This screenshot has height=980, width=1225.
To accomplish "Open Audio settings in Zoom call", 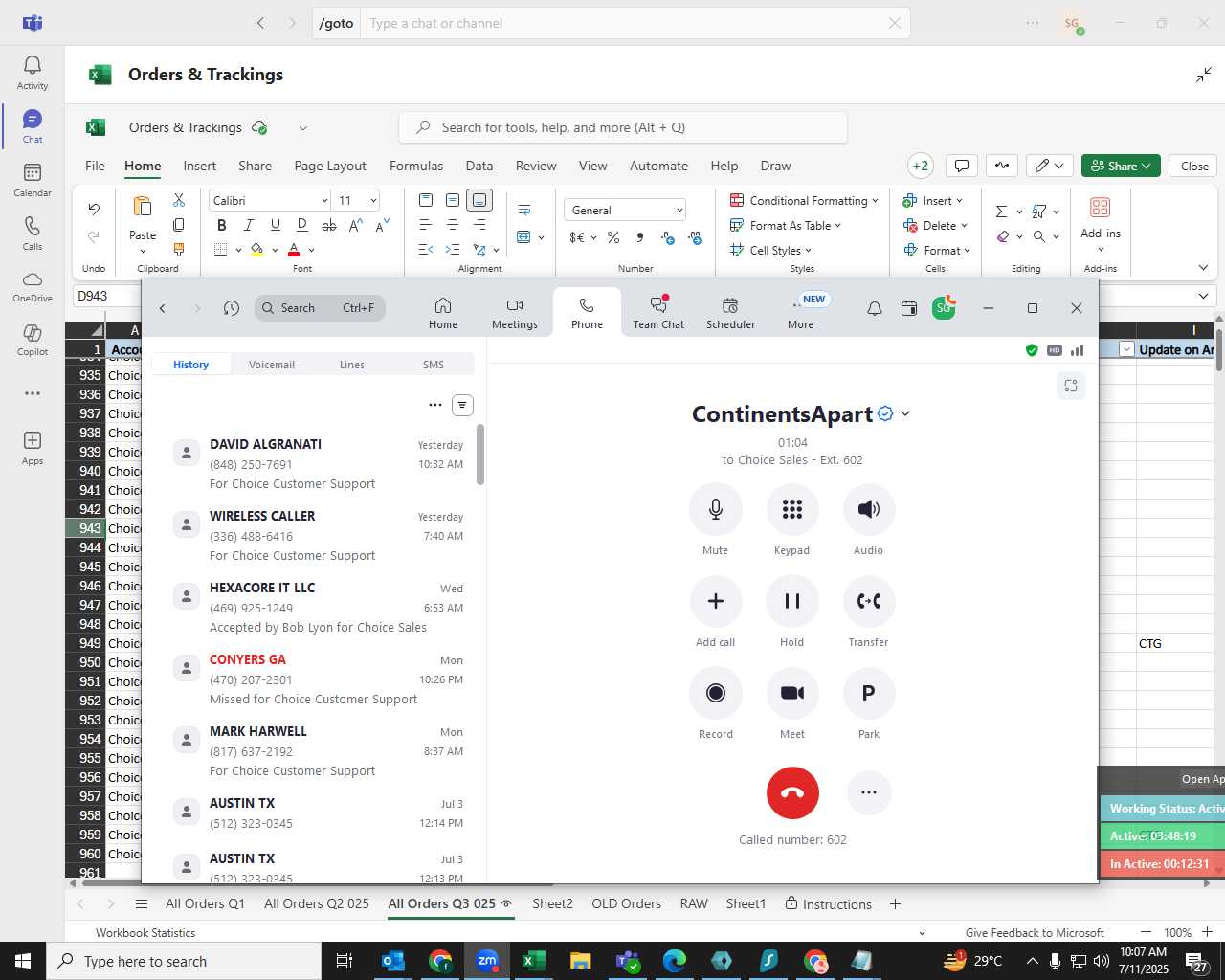I will pyautogui.click(x=868, y=509).
